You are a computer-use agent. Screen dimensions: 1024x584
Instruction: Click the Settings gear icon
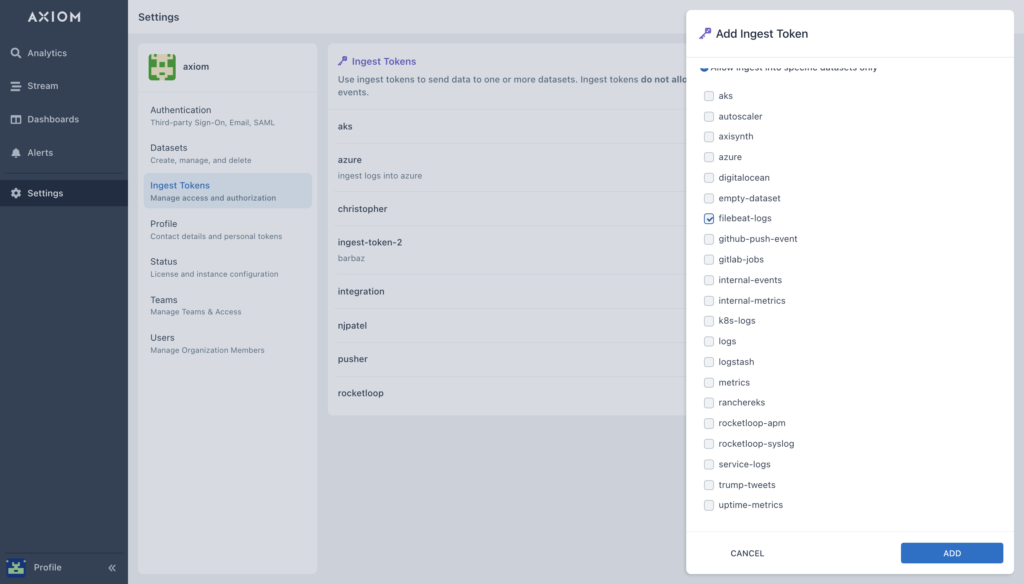tap(16, 193)
